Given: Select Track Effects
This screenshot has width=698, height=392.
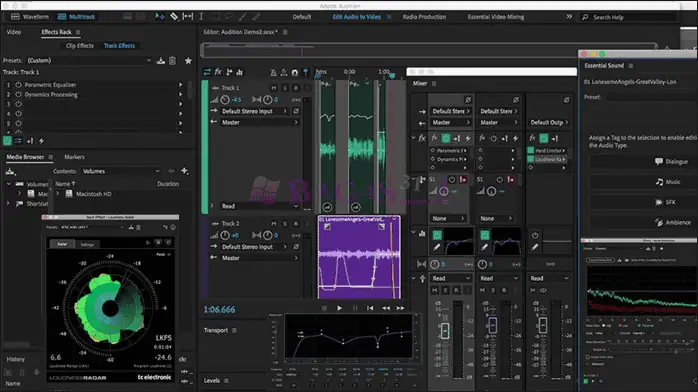Looking at the screenshot, I should click(119, 46).
